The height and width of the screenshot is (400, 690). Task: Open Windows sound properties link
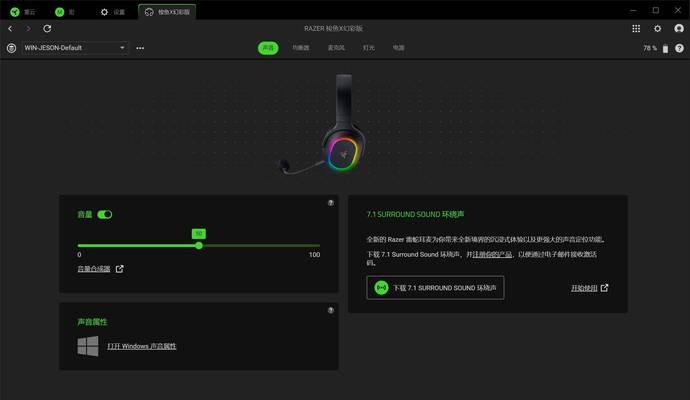pos(142,346)
